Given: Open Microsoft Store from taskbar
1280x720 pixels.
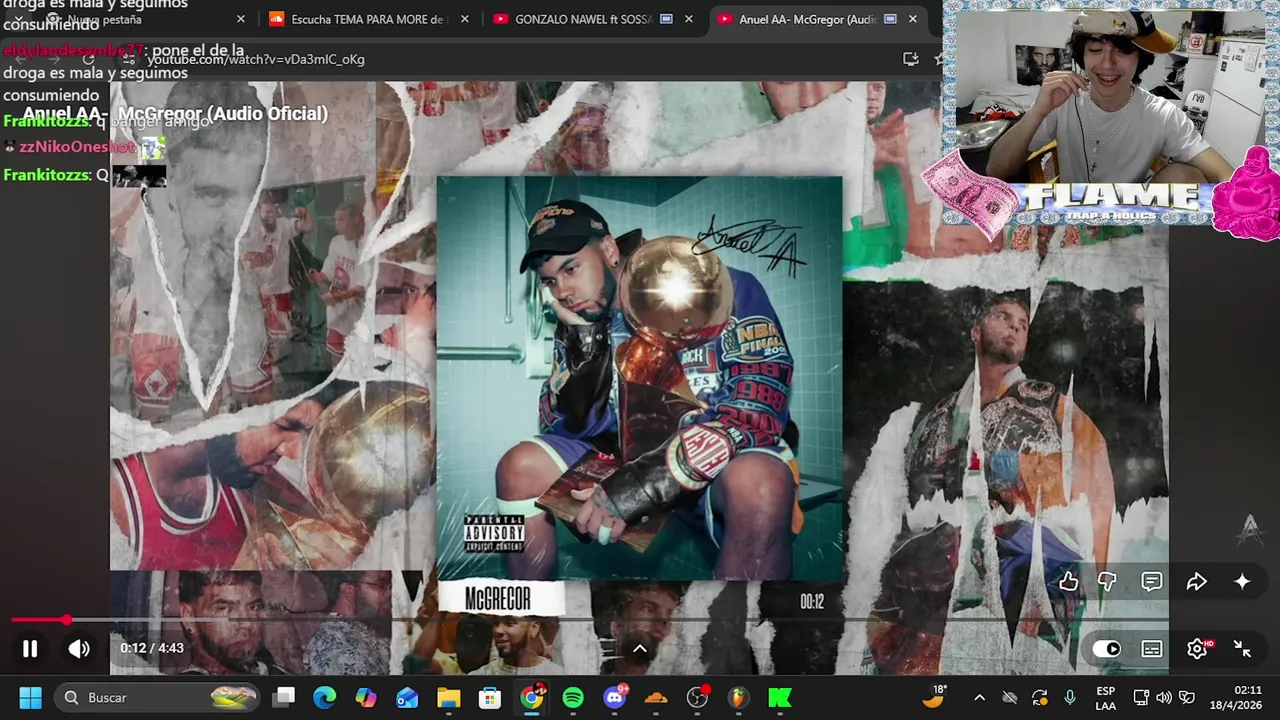Looking at the screenshot, I should (489, 697).
